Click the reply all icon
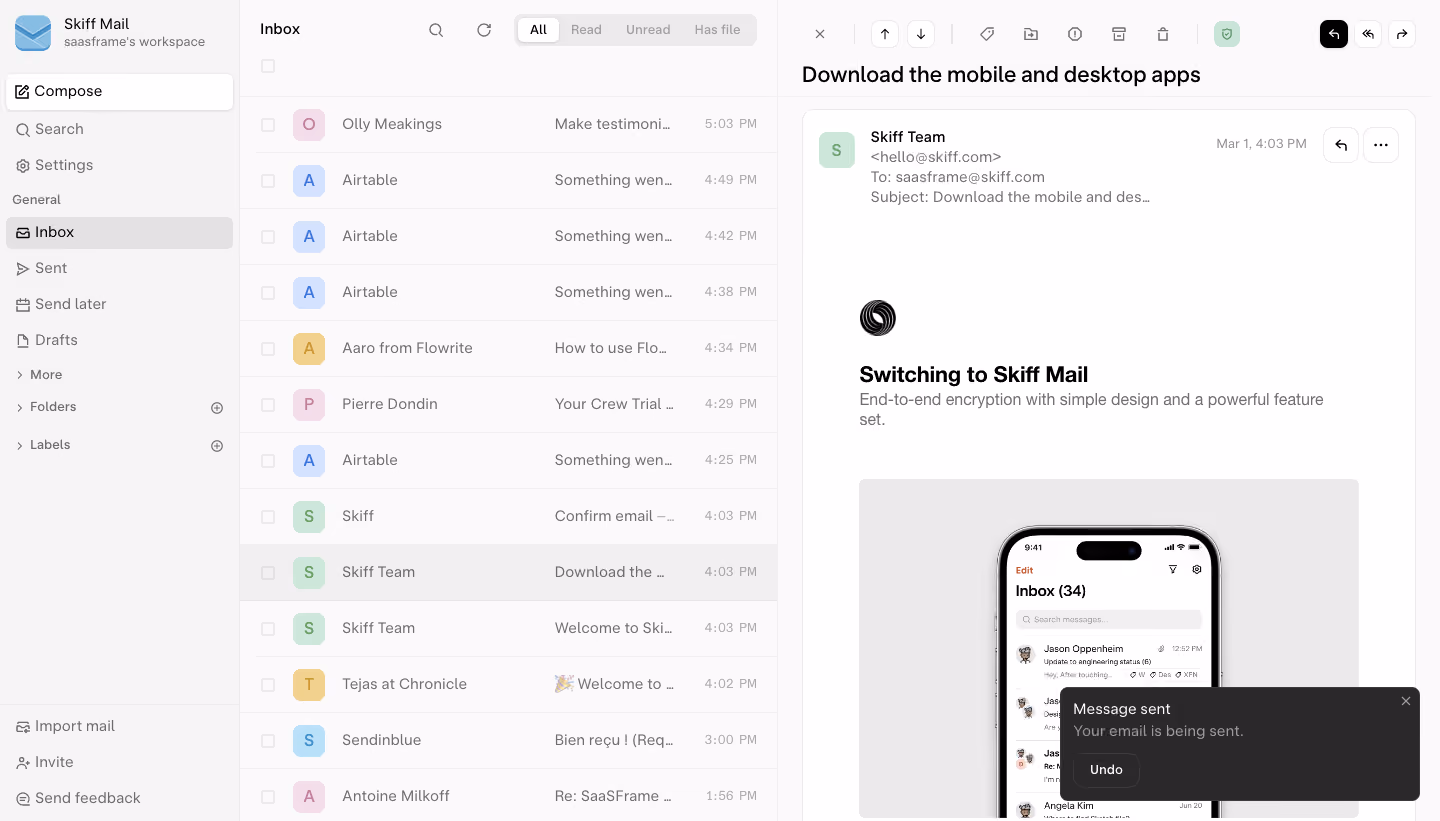Screen dimensions: 1440x821 1368,34
